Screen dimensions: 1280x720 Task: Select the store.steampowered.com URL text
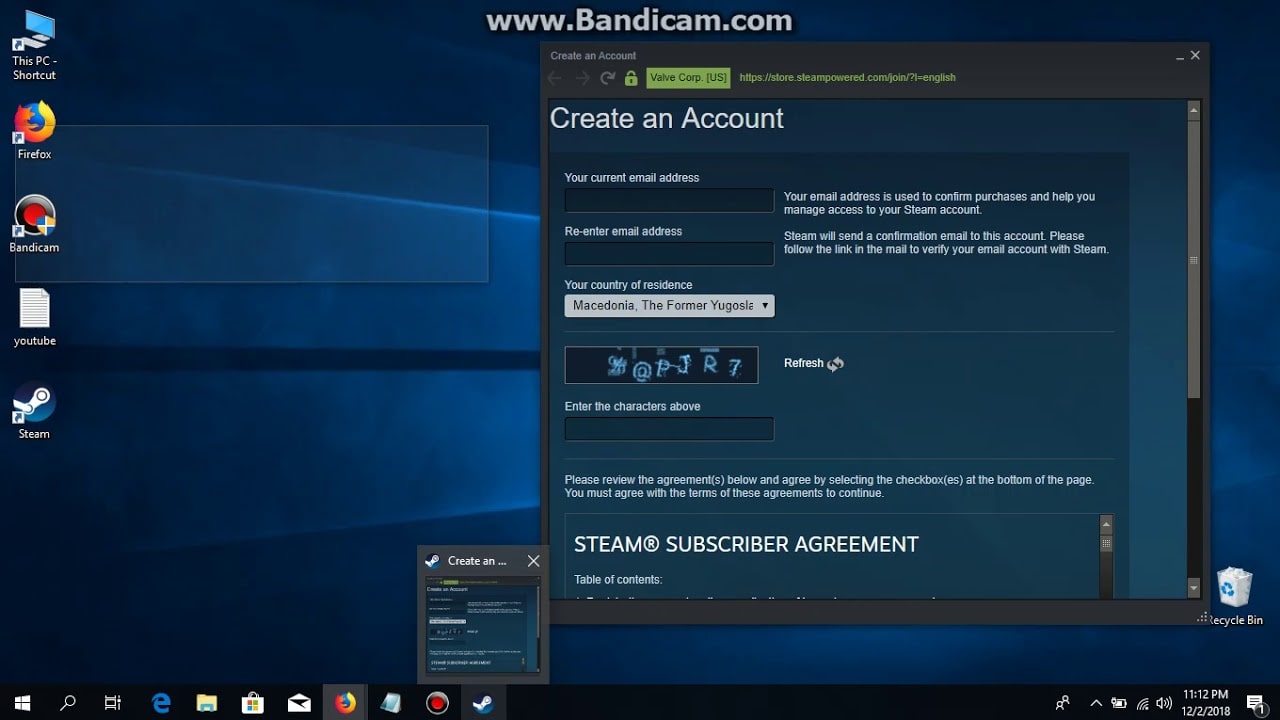(847, 78)
